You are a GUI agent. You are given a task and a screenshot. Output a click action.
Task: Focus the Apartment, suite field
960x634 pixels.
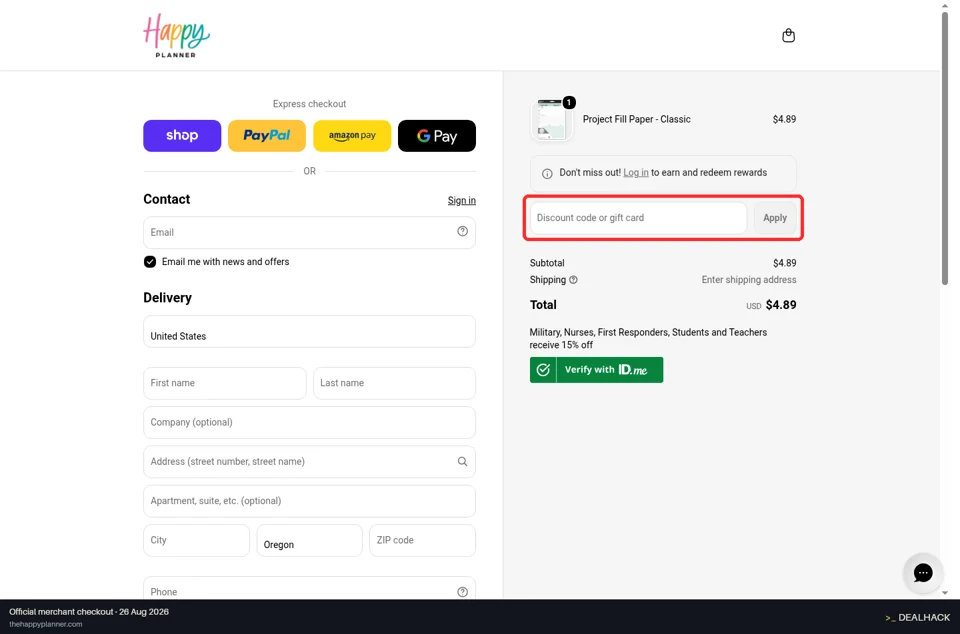point(309,501)
